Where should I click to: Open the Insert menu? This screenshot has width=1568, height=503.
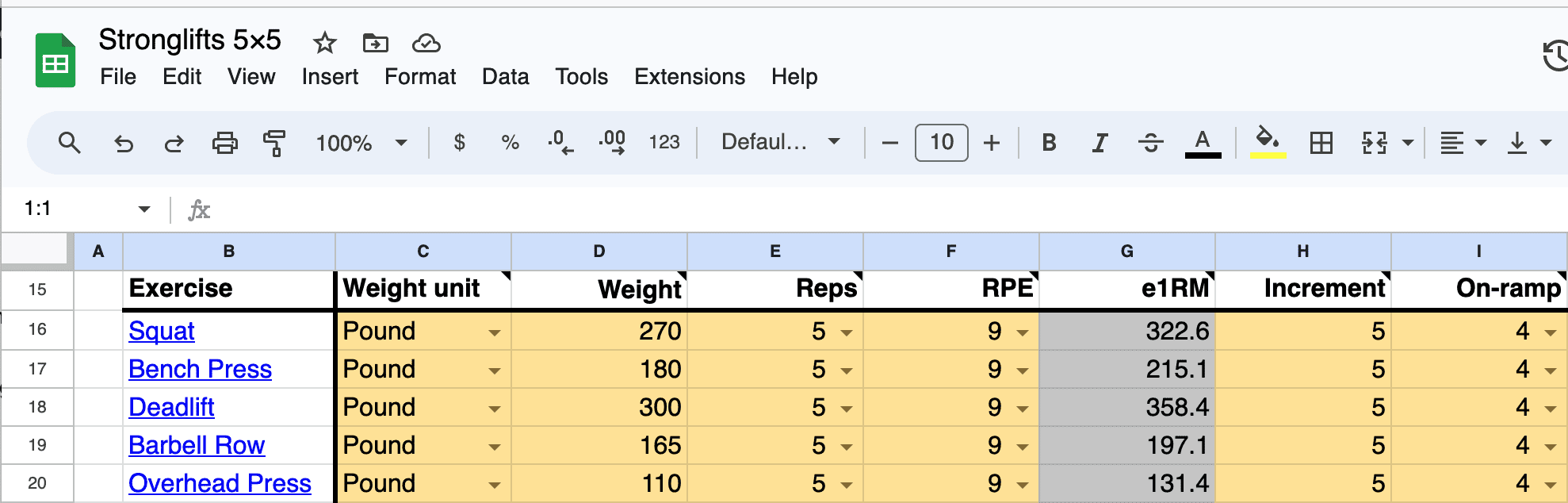330,77
